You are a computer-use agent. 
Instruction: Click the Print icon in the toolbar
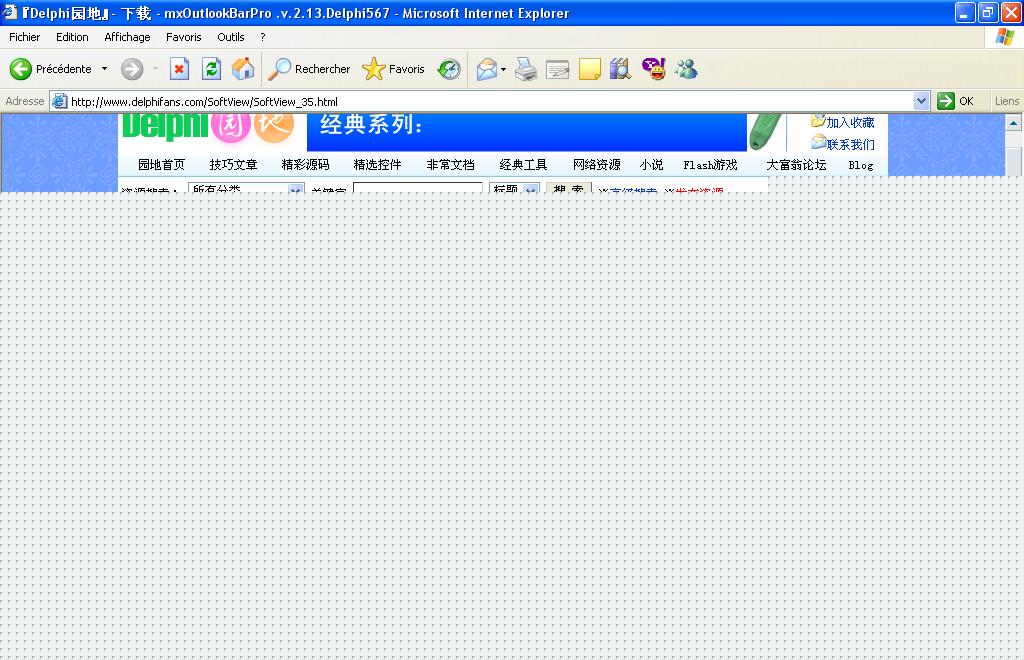526,69
